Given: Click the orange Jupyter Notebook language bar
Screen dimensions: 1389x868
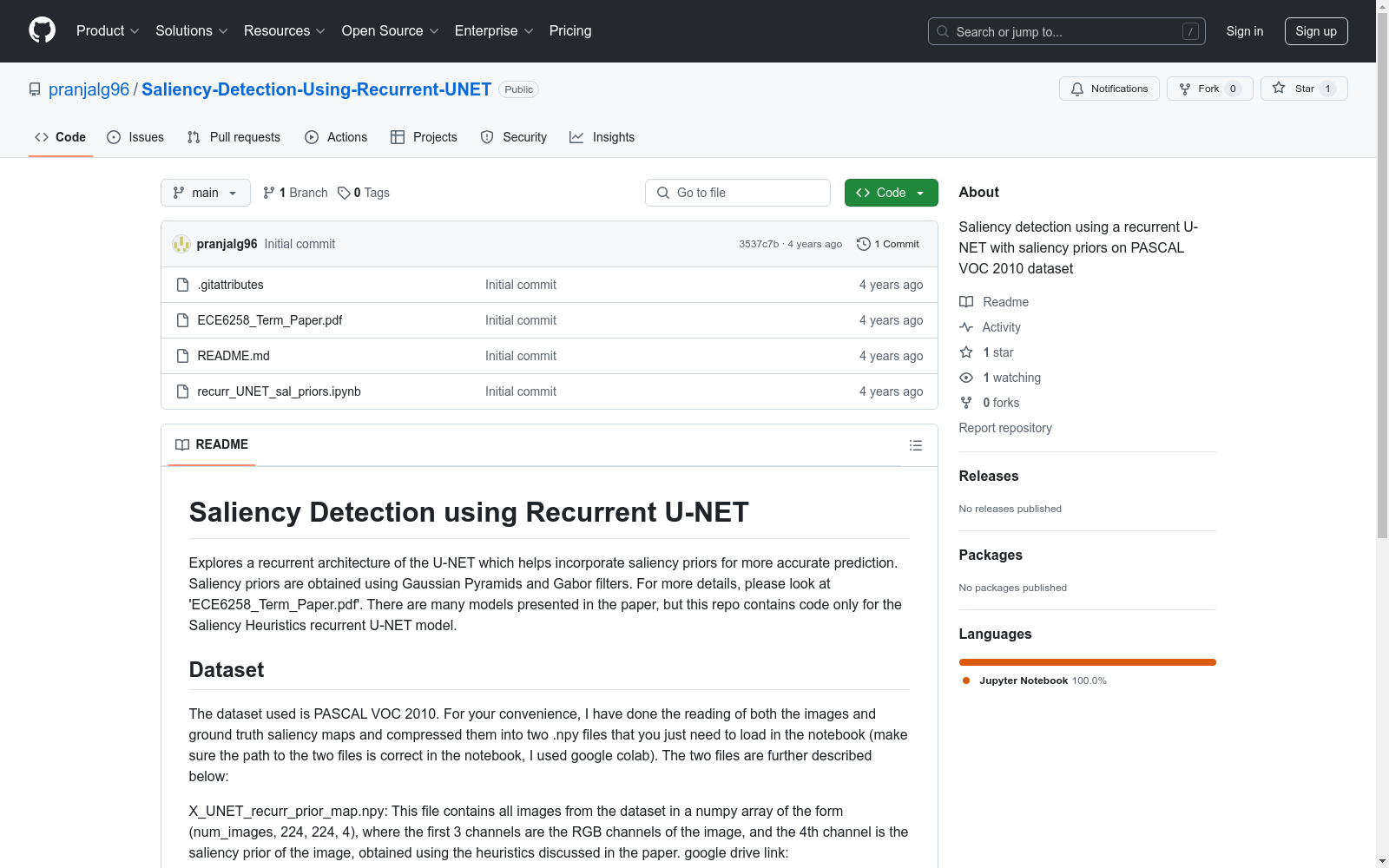Looking at the screenshot, I should (x=1088, y=662).
